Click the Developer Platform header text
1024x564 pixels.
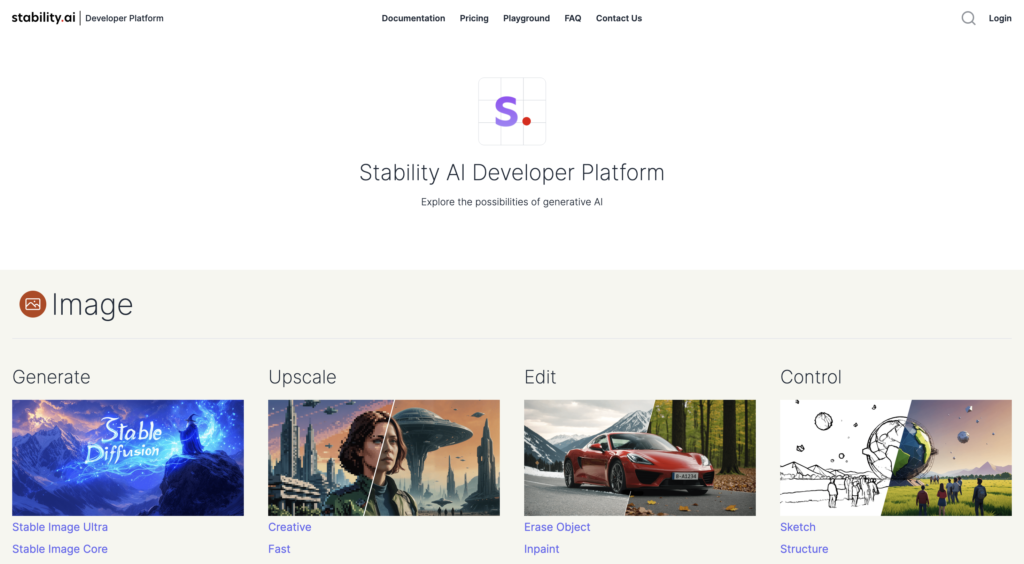(124, 18)
